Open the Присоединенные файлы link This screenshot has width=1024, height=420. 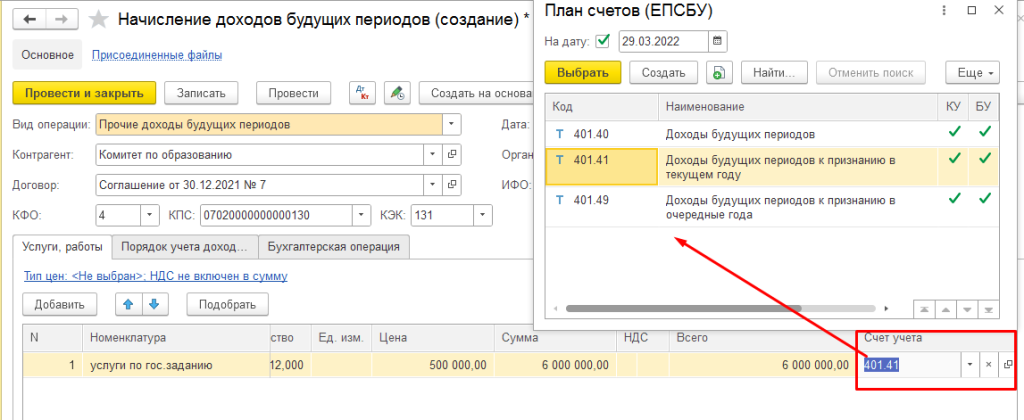tap(157, 55)
